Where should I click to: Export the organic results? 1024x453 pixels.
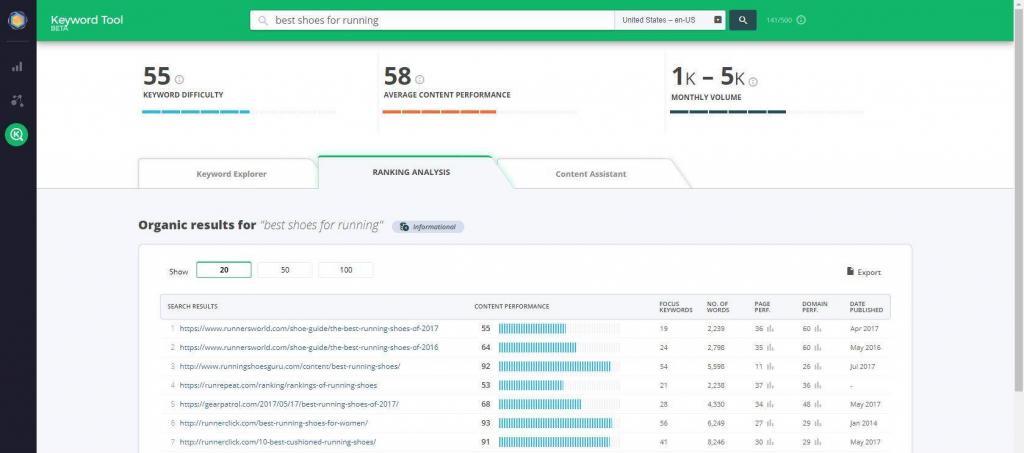pos(864,272)
